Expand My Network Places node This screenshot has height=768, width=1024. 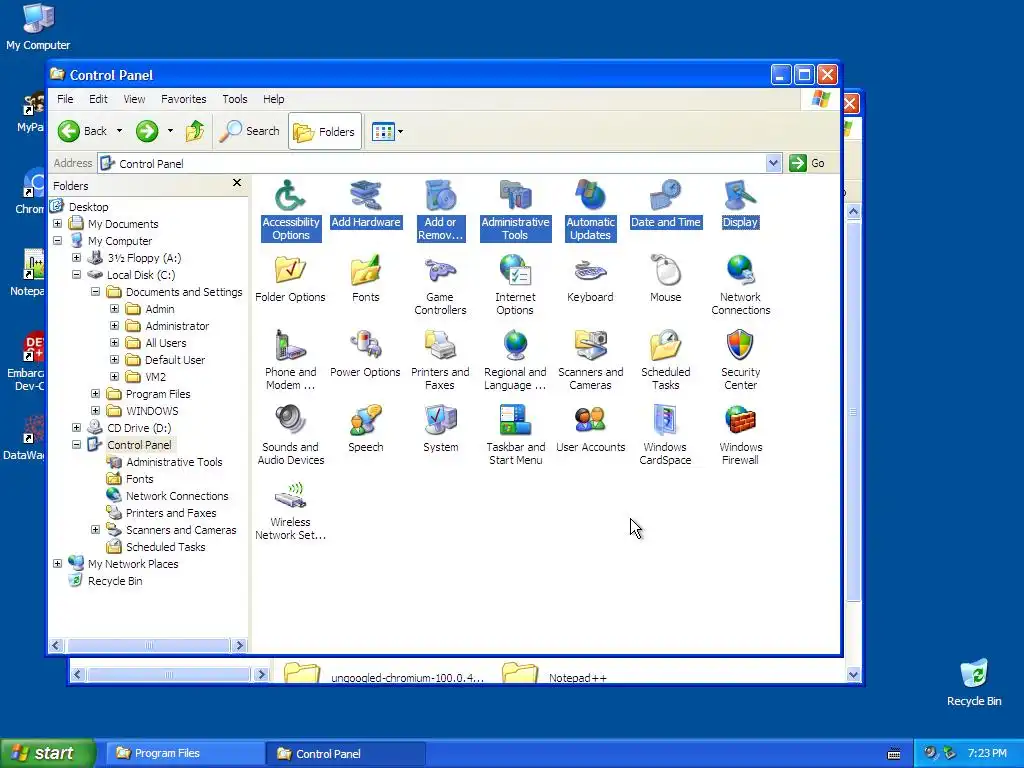pos(57,563)
